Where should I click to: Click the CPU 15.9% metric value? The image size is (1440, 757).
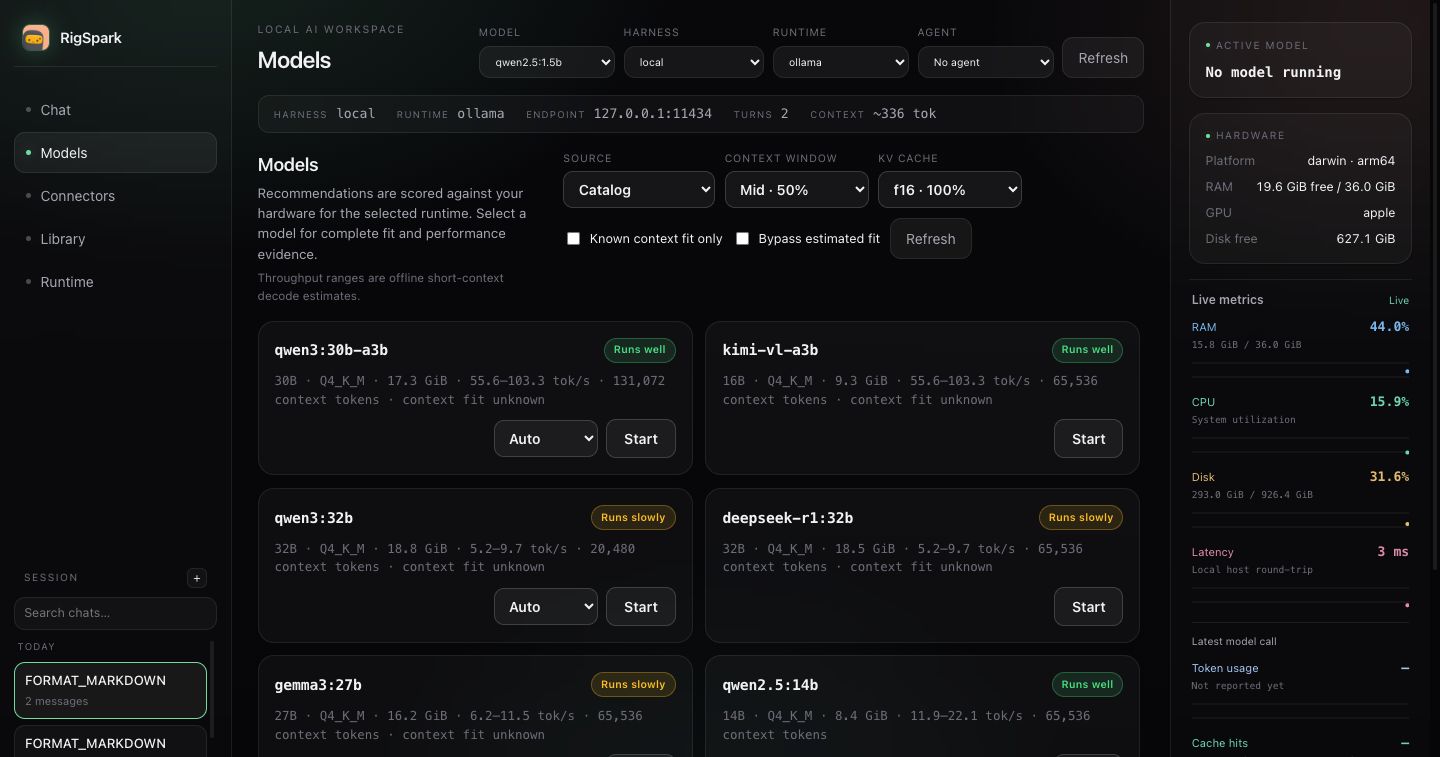pos(1389,402)
